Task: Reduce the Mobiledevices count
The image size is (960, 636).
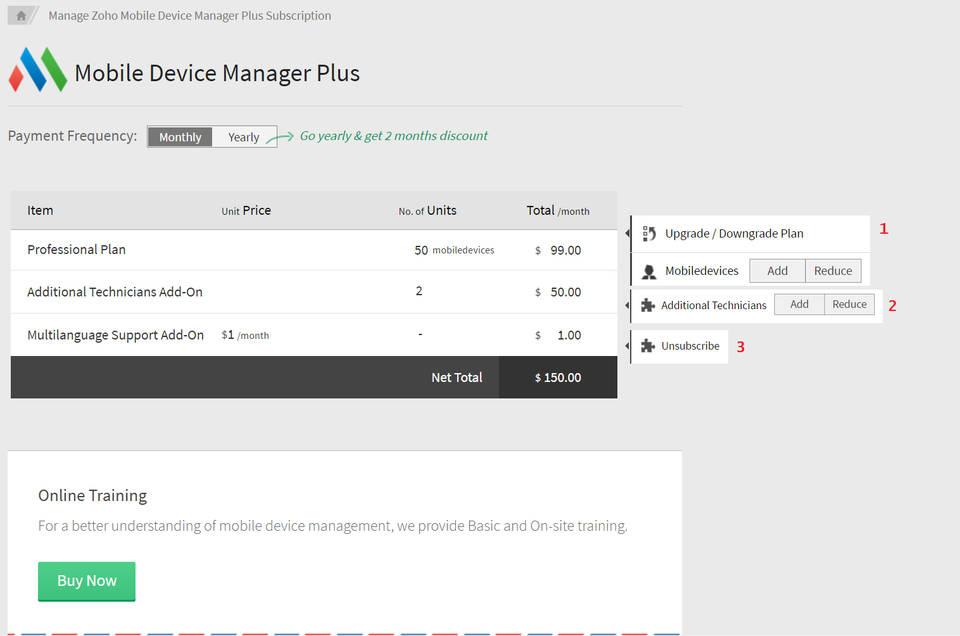Action: coord(832,270)
